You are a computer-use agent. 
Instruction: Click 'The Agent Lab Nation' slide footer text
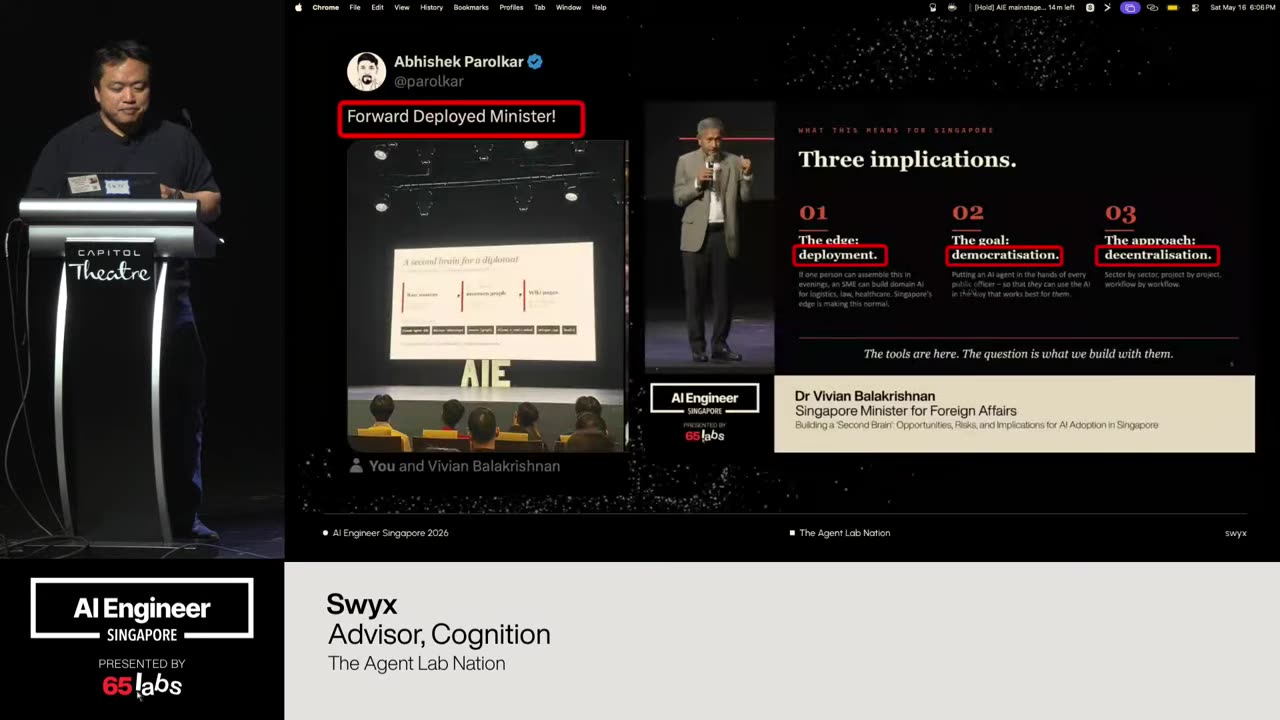[x=844, y=533]
